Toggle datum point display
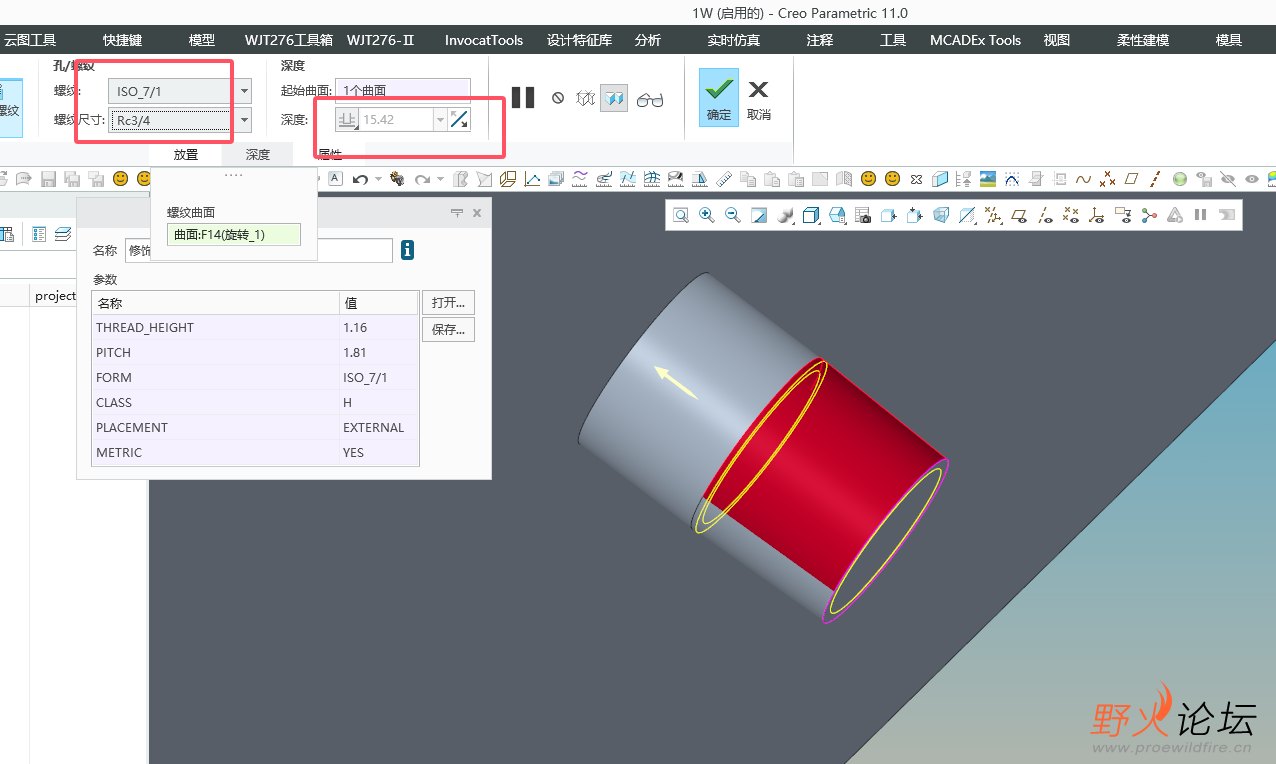The image size is (1276, 764). [1071, 215]
